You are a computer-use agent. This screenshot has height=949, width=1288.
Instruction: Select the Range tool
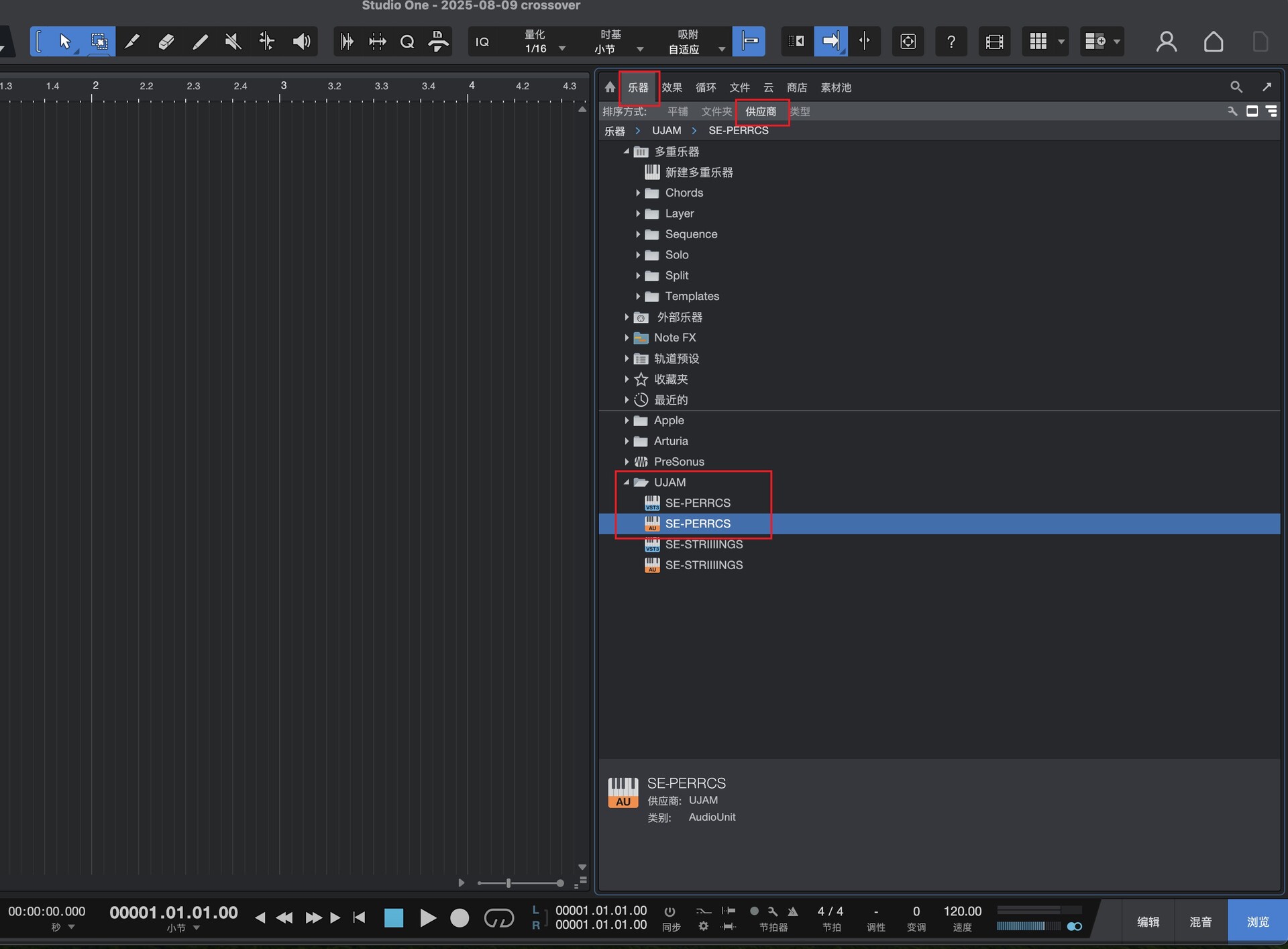point(99,42)
